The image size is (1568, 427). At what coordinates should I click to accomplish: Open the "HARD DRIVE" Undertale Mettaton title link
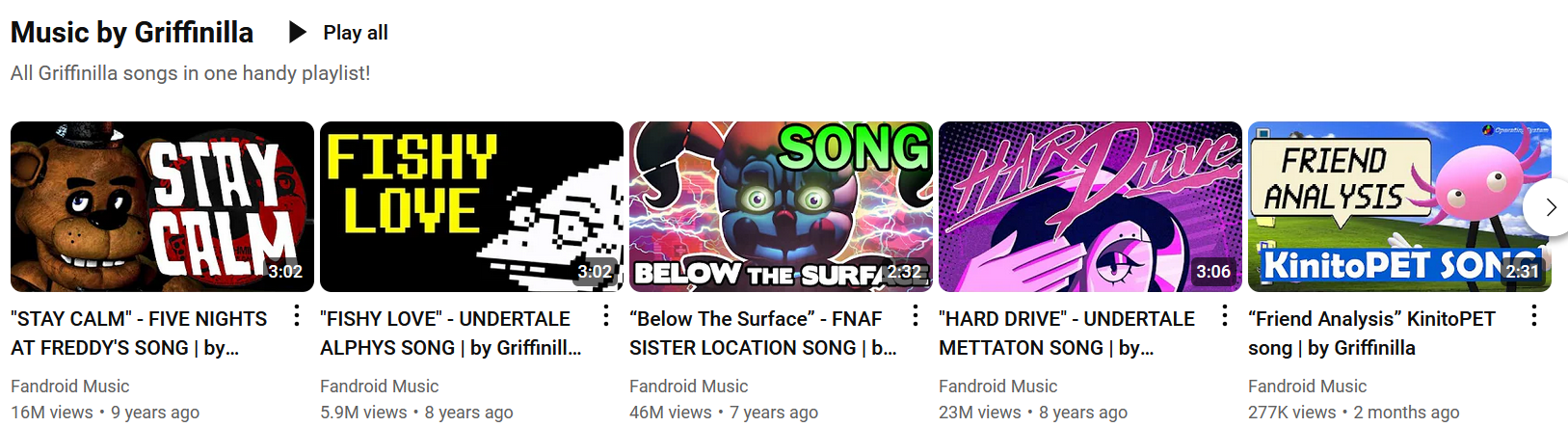pos(1067,333)
